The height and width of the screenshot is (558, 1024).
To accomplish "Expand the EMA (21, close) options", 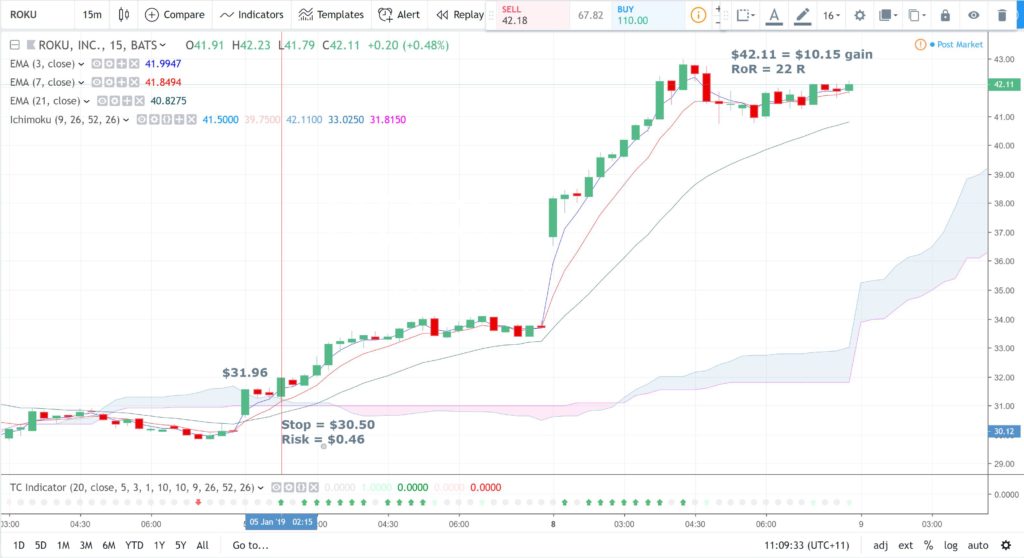I will point(86,101).
